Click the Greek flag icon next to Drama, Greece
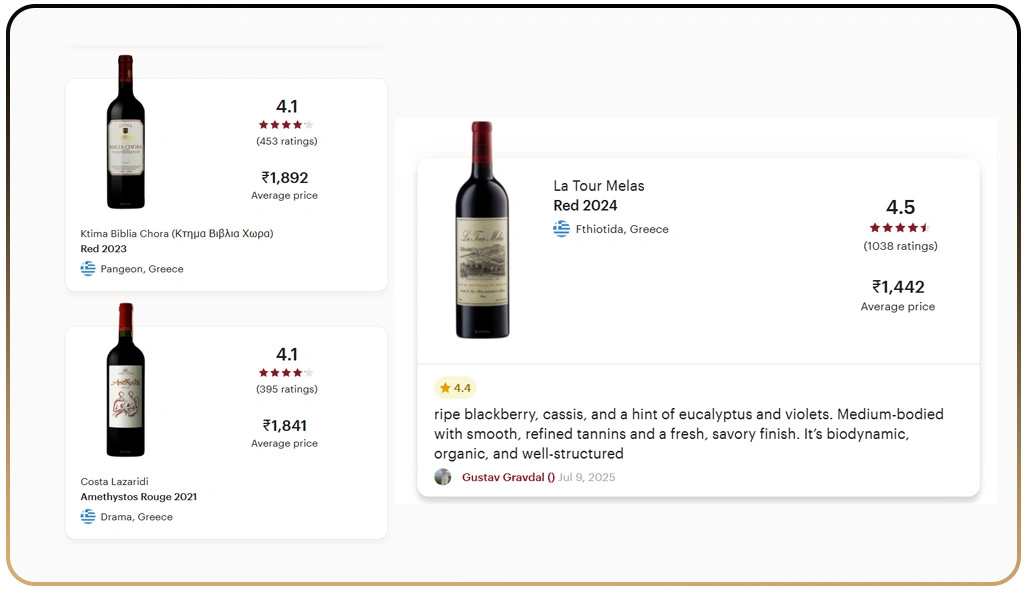This screenshot has height=589, width=1026. 87,516
